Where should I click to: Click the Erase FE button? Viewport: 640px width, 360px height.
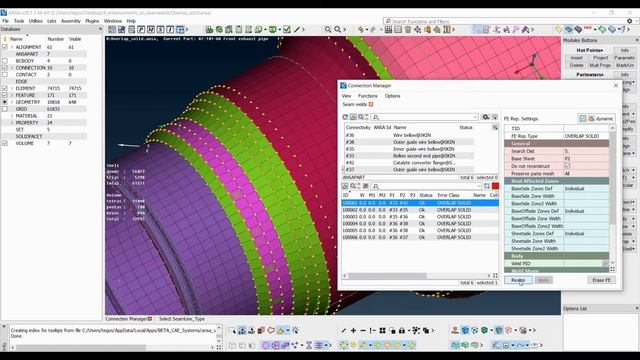601,280
